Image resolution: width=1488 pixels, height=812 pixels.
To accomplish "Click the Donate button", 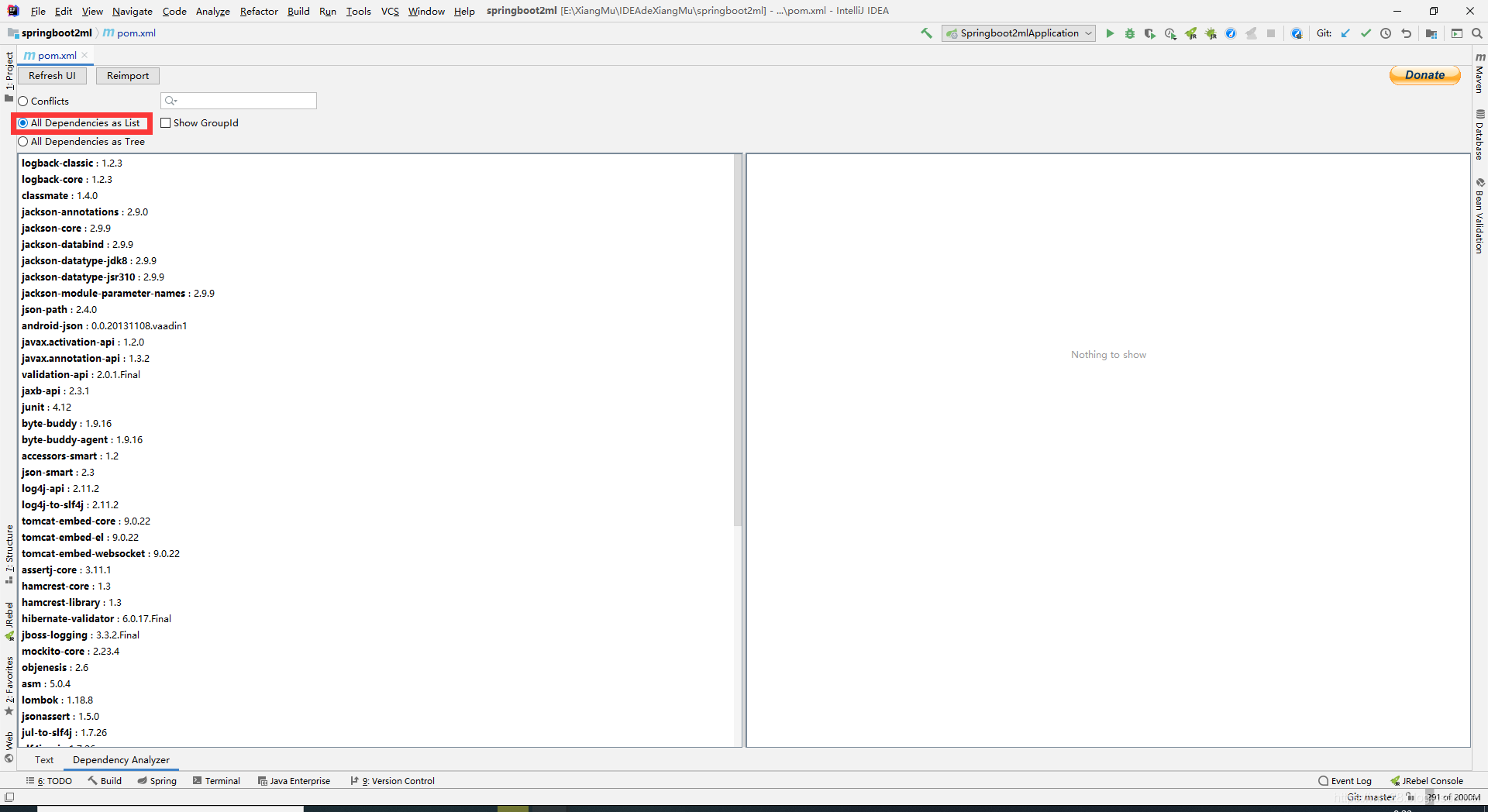I will click(x=1424, y=75).
